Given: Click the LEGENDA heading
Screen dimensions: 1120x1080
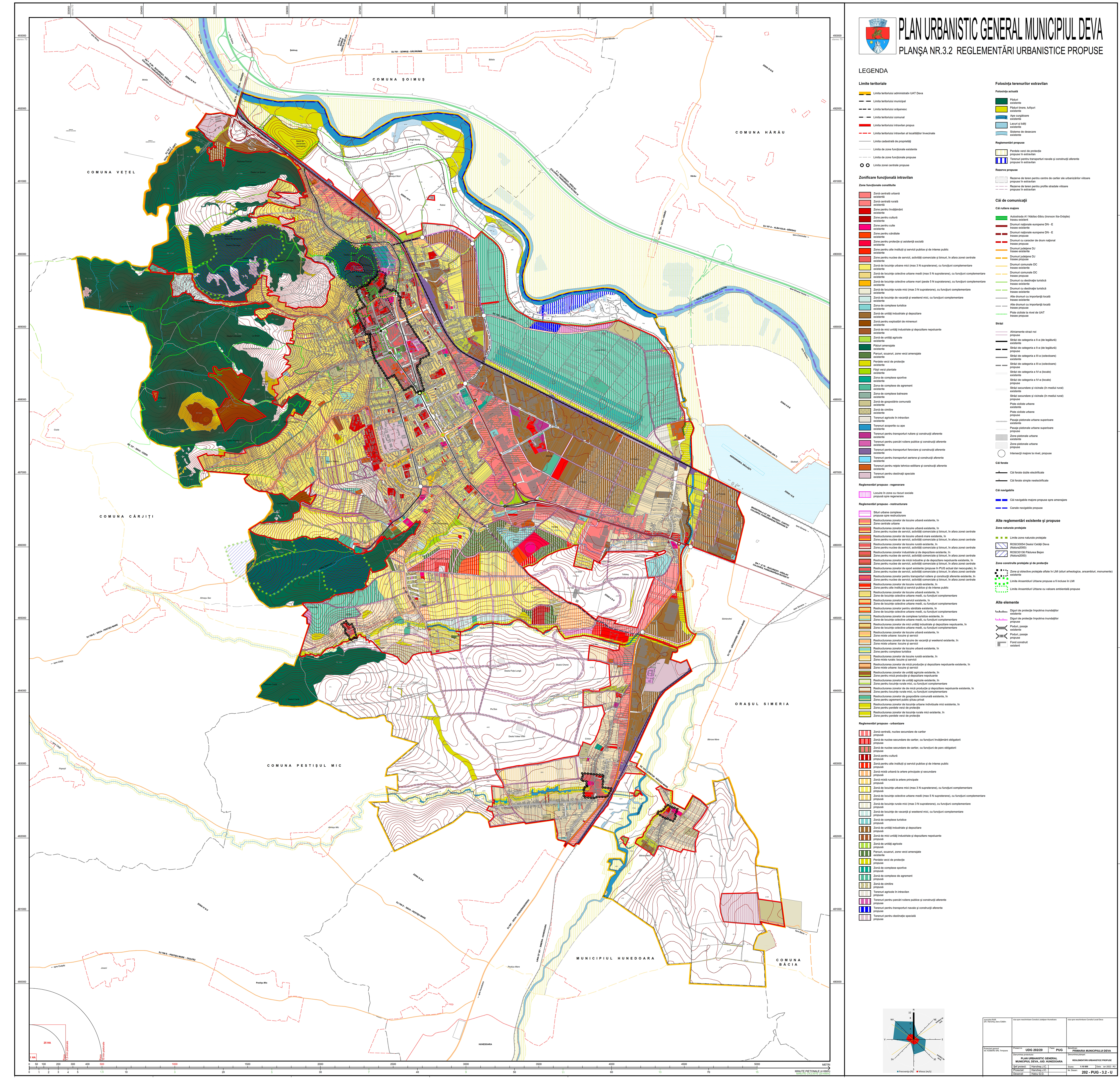Looking at the screenshot, I should point(873,71).
